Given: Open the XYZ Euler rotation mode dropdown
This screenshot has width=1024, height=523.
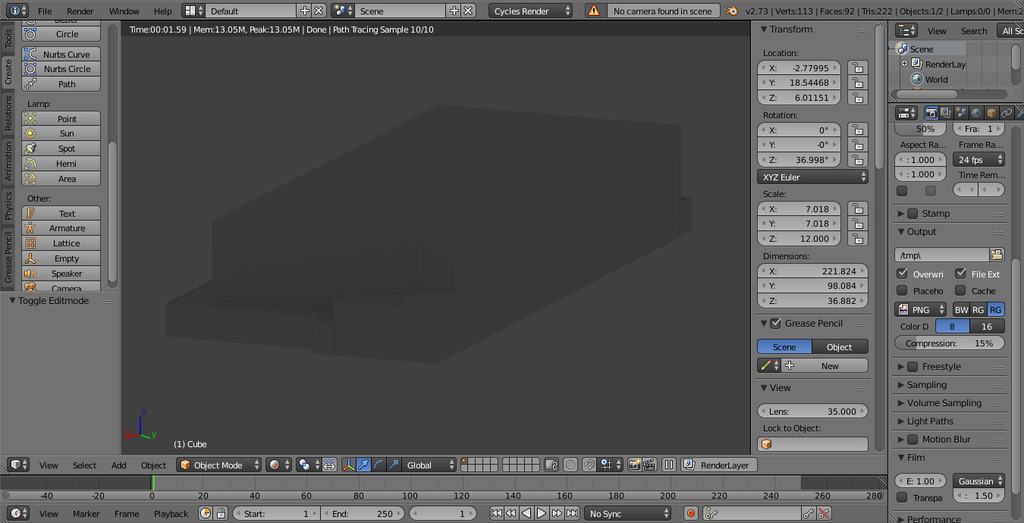Looking at the screenshot, I should click(x=813, y=177).
